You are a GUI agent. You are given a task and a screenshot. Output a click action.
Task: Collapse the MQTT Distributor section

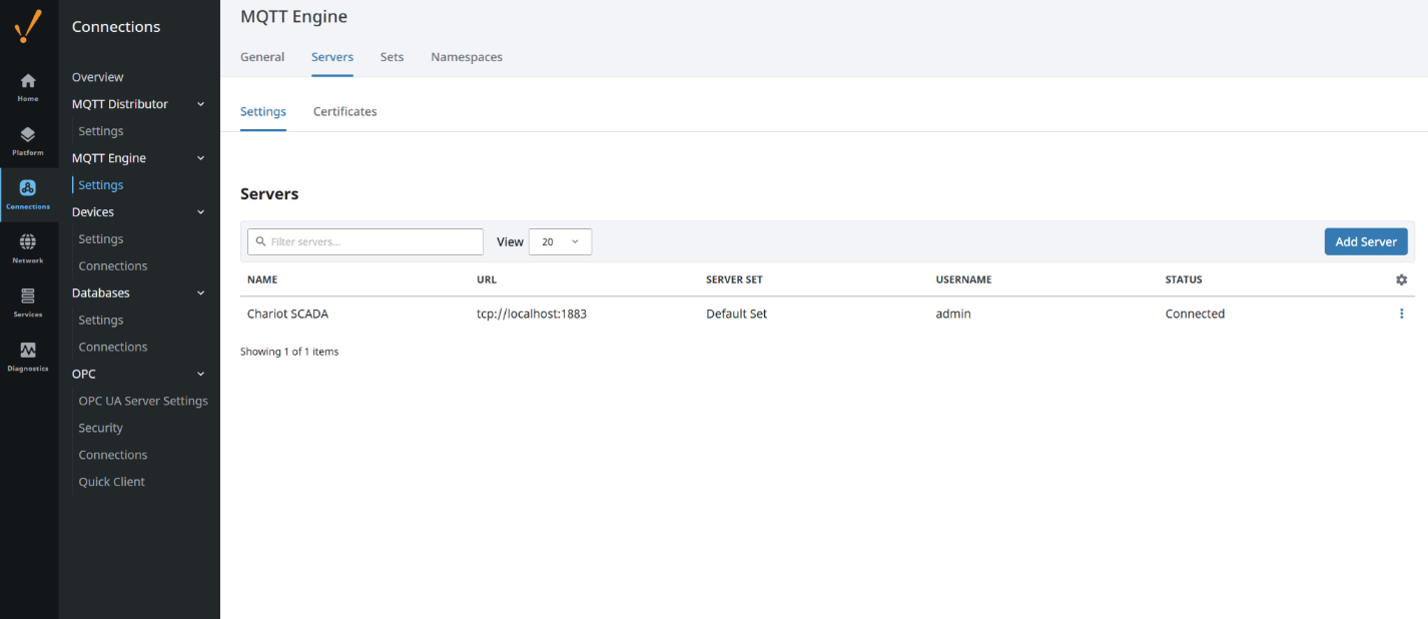coord(201,104)
